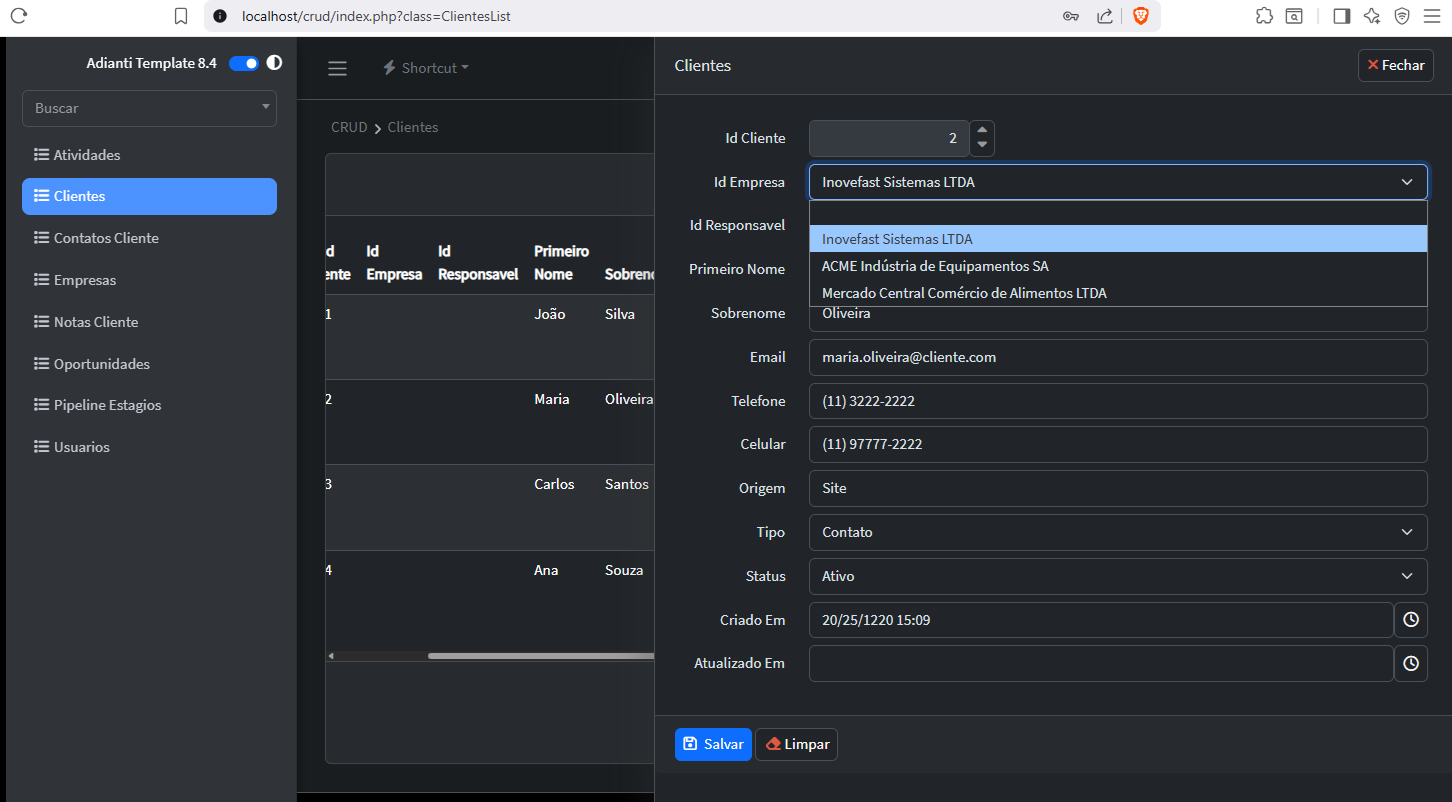
Task: Click the browser address bar URL
Action: coord(376,16)
